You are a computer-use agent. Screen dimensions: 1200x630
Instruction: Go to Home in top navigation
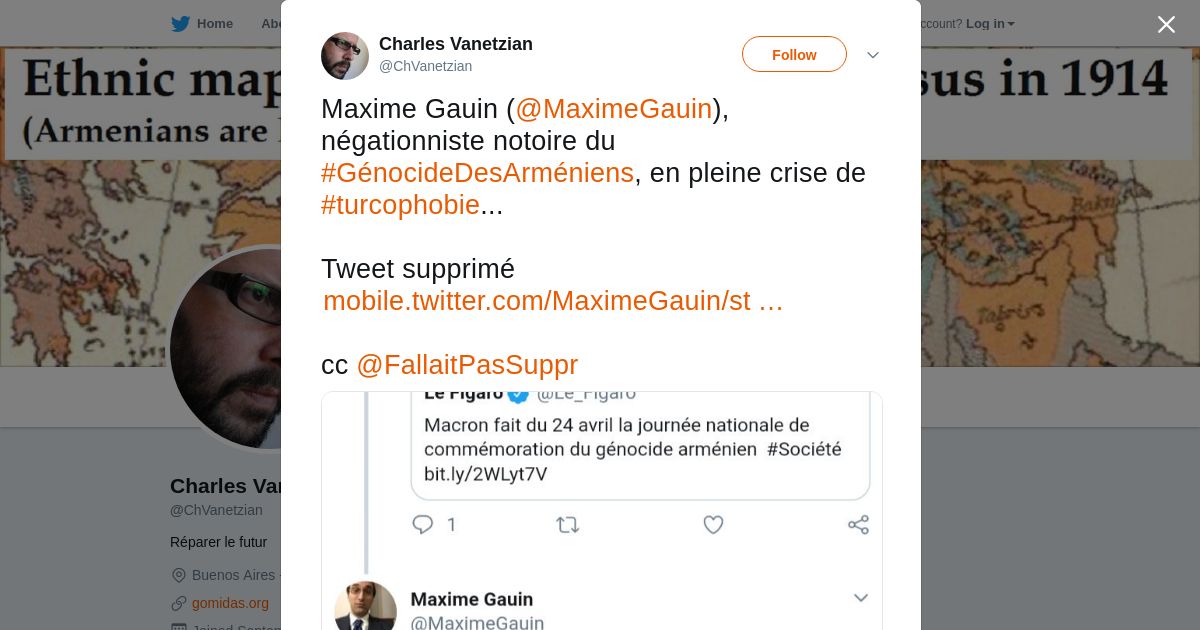214,24
